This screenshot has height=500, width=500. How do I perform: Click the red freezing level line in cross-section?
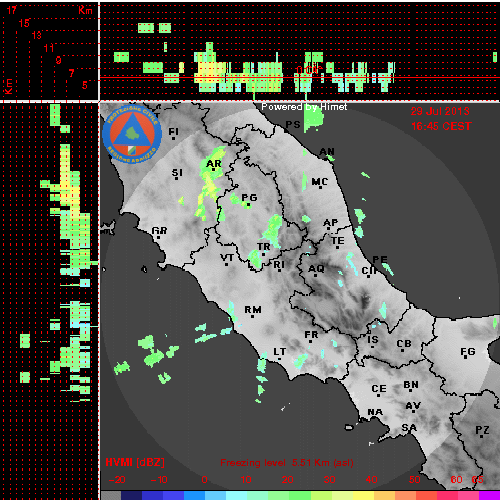tap(300, 78)
